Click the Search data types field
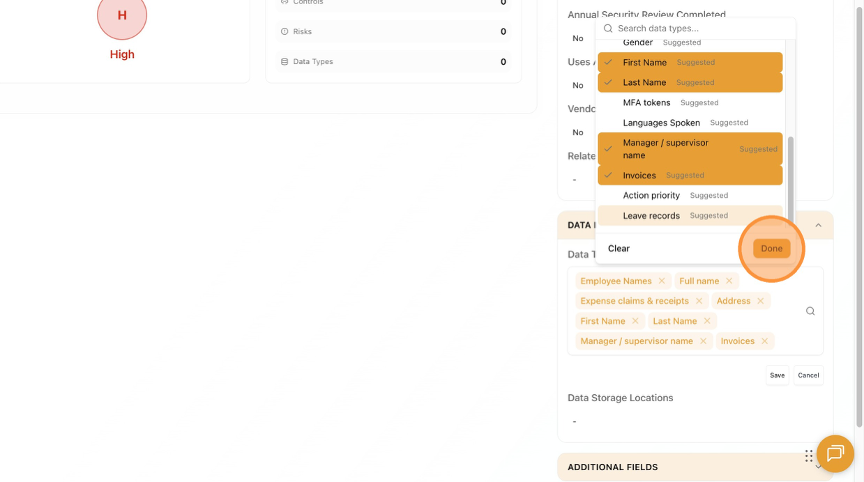Screen dimensions: 864x482 click(x=695, y=29)
